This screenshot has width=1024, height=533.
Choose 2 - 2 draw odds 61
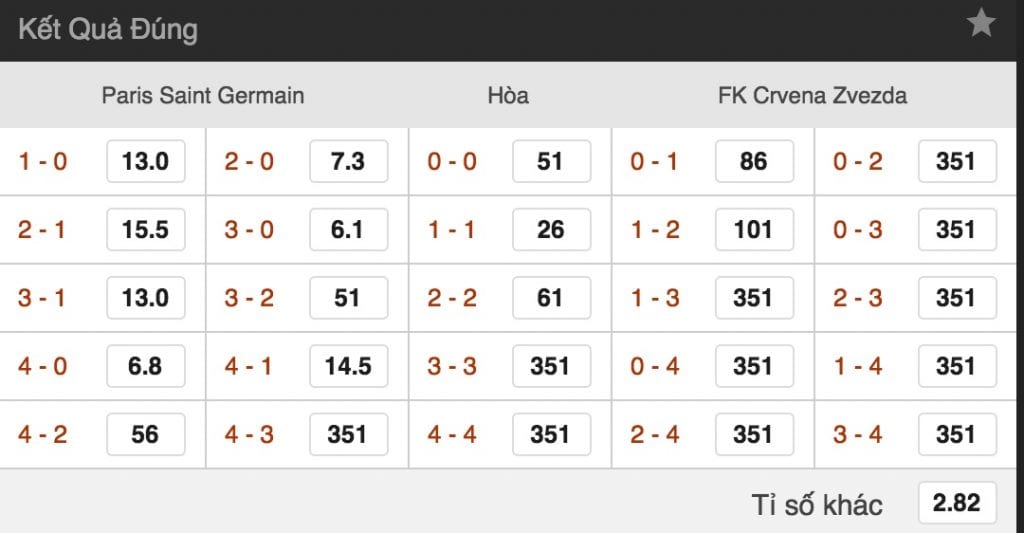pos(550,298)
